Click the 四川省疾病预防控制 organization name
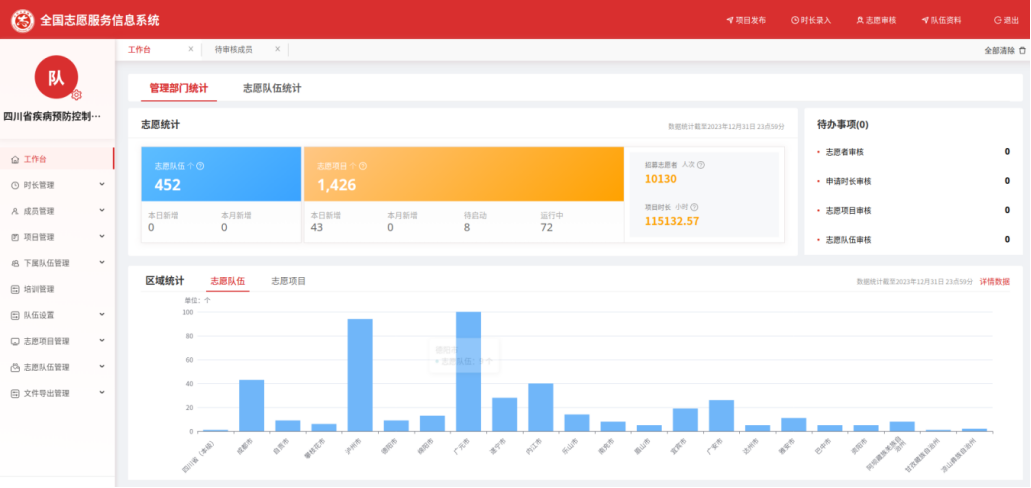This screenshot has width=1031, height=488. pyautogui.click(x=53, y=116)
